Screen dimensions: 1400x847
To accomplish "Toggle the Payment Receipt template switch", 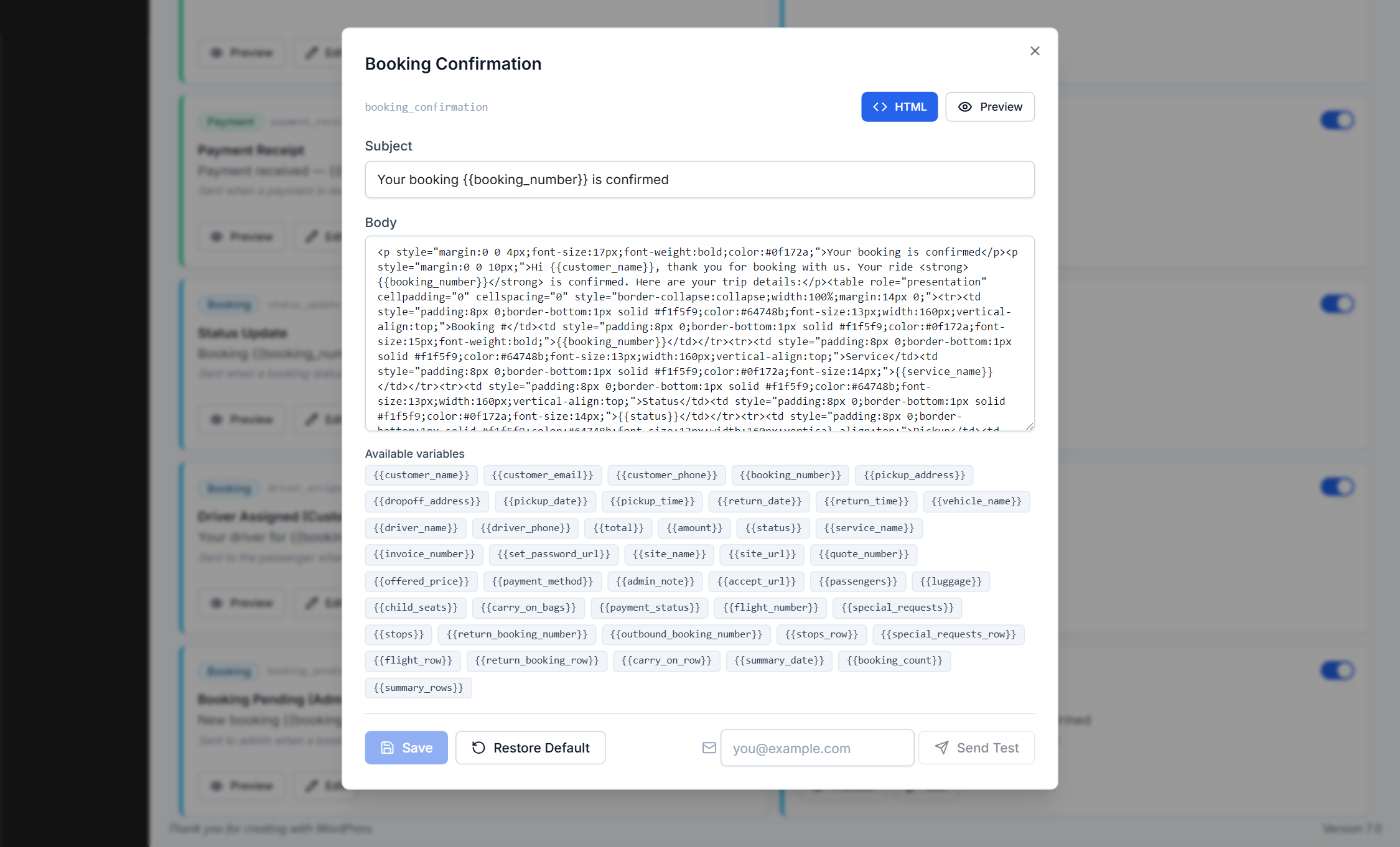I will pyautogui.click(x=1337, y=120).
